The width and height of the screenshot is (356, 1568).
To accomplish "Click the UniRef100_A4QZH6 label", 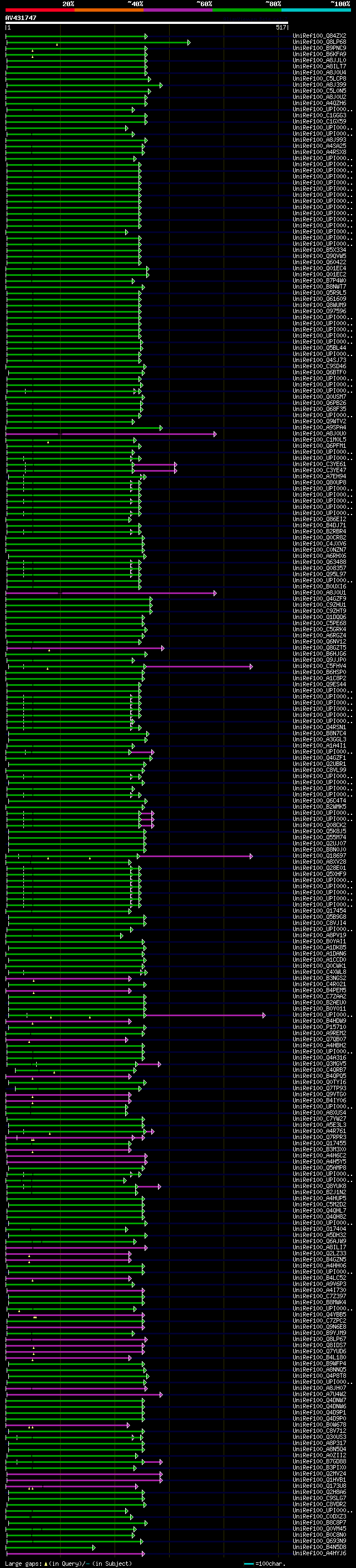I will point(319,103).
